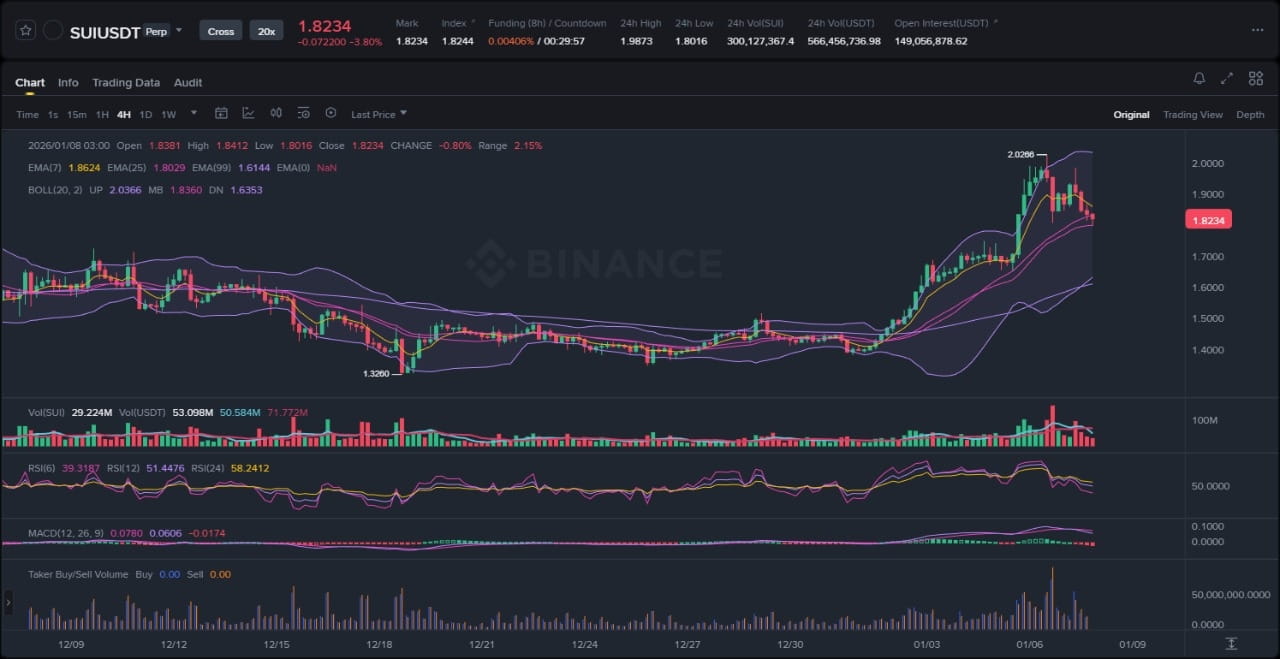
Task: Click the Vol(SUI) indicator label
Action: point(46,412)
